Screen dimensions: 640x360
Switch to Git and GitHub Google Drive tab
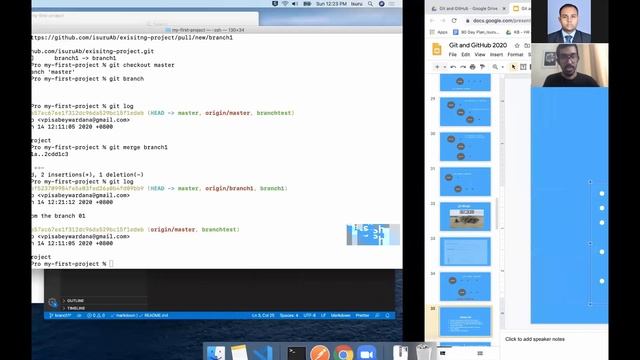pyautogui.click(x=468, y=8)
